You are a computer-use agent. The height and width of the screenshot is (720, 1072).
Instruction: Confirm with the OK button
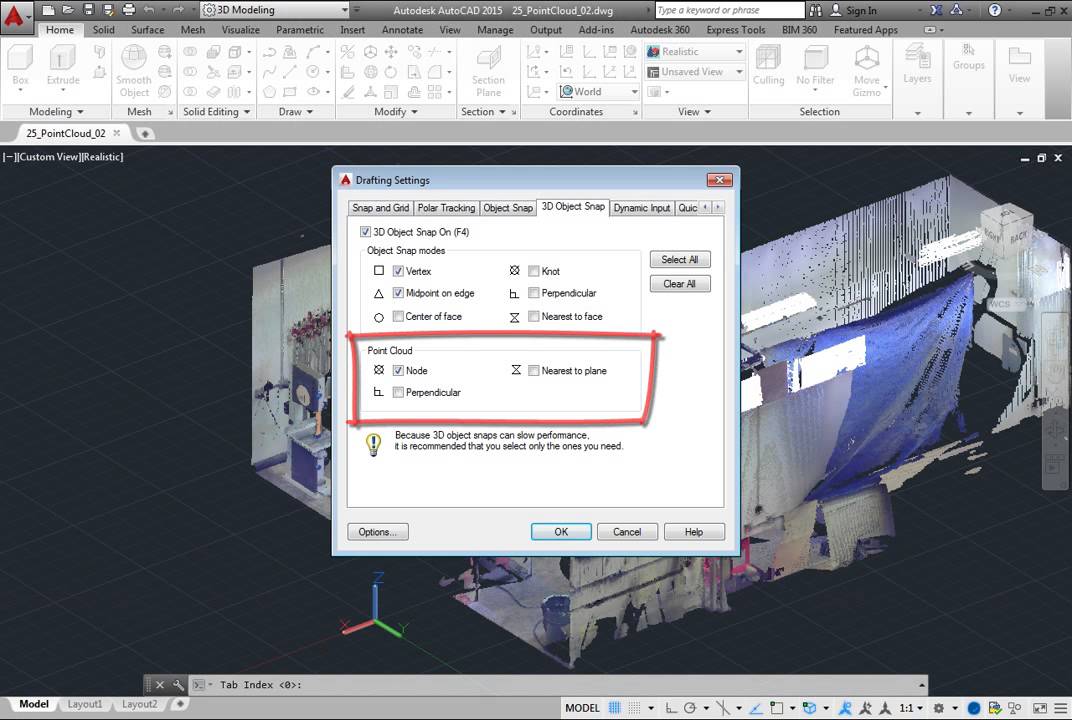(561, 532)
